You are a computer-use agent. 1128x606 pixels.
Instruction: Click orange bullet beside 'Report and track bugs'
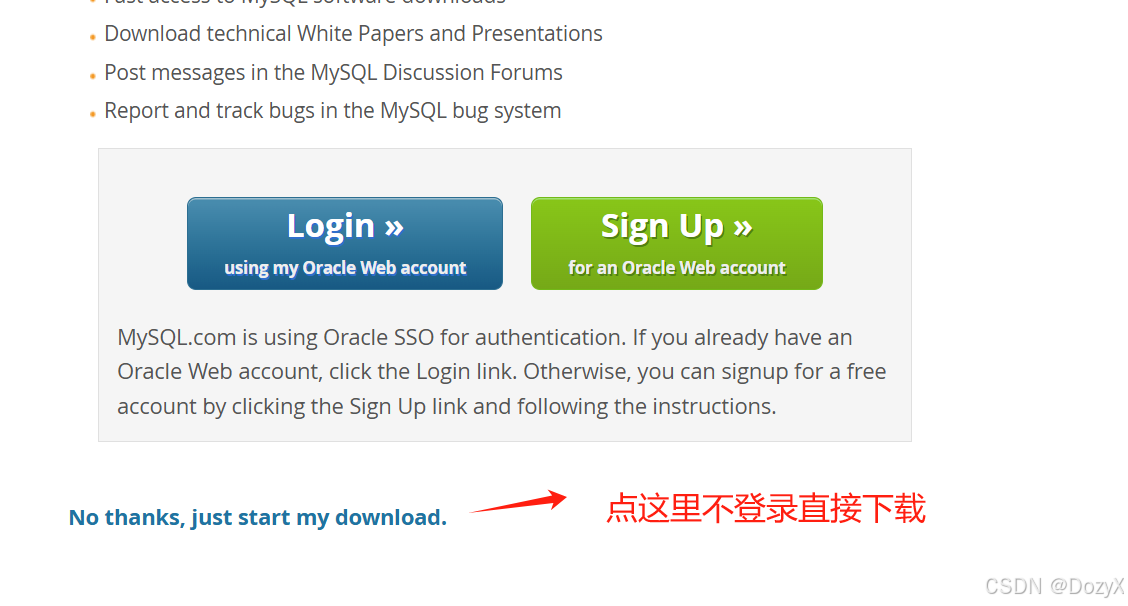tap(93, 114)
